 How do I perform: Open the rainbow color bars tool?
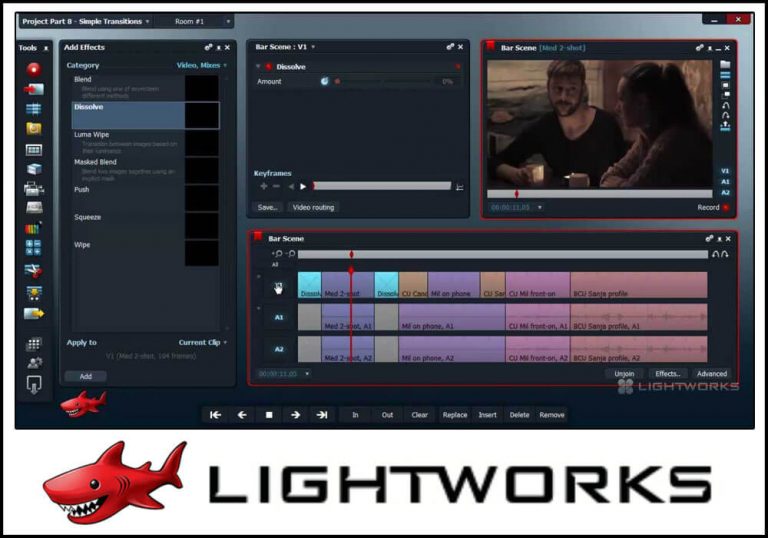[x=33, y=228]
